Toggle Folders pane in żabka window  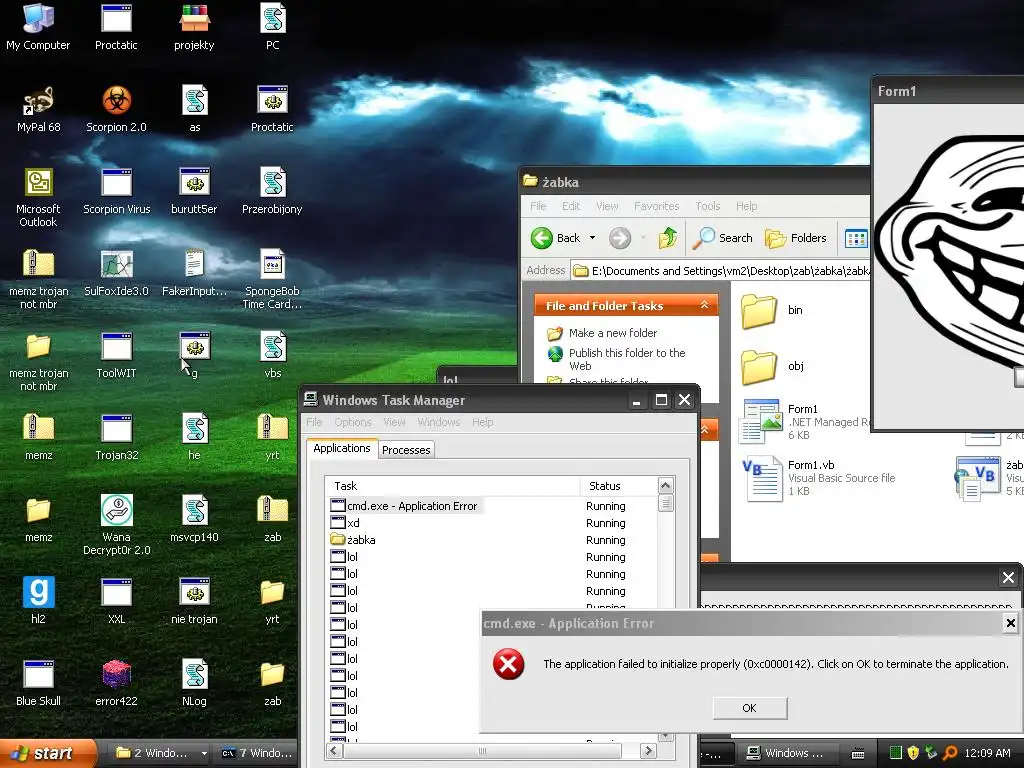[x=796, y=238]
